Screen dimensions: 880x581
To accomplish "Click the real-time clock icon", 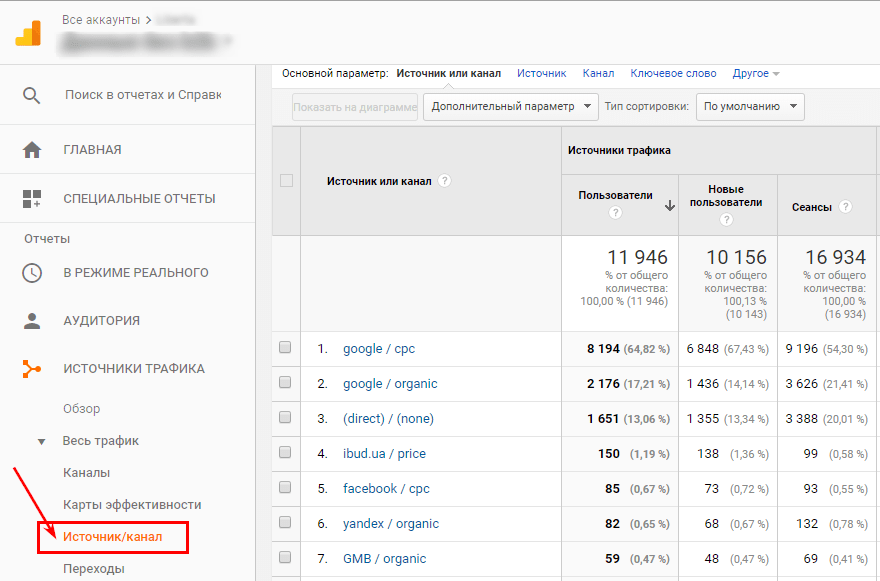I will pyautogui.click(x=32, y=273).
